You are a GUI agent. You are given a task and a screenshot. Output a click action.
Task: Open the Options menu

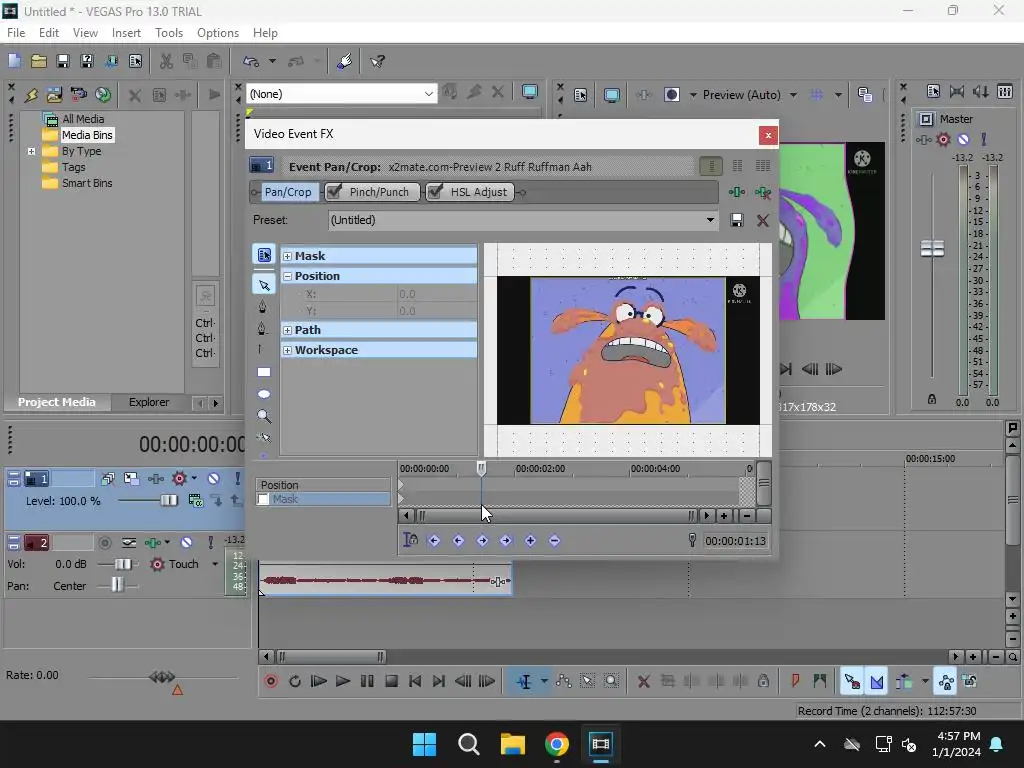point(217,33)
